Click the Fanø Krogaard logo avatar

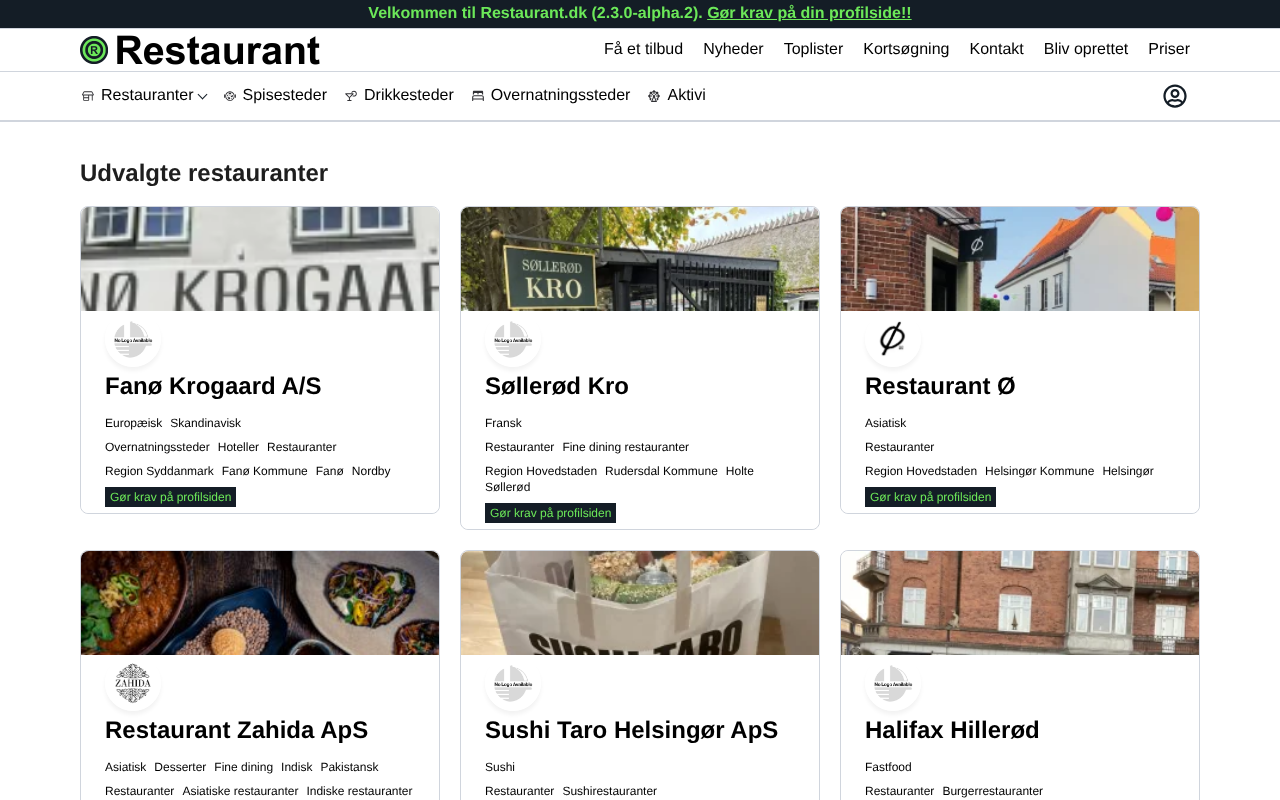[x=133, y=340]
